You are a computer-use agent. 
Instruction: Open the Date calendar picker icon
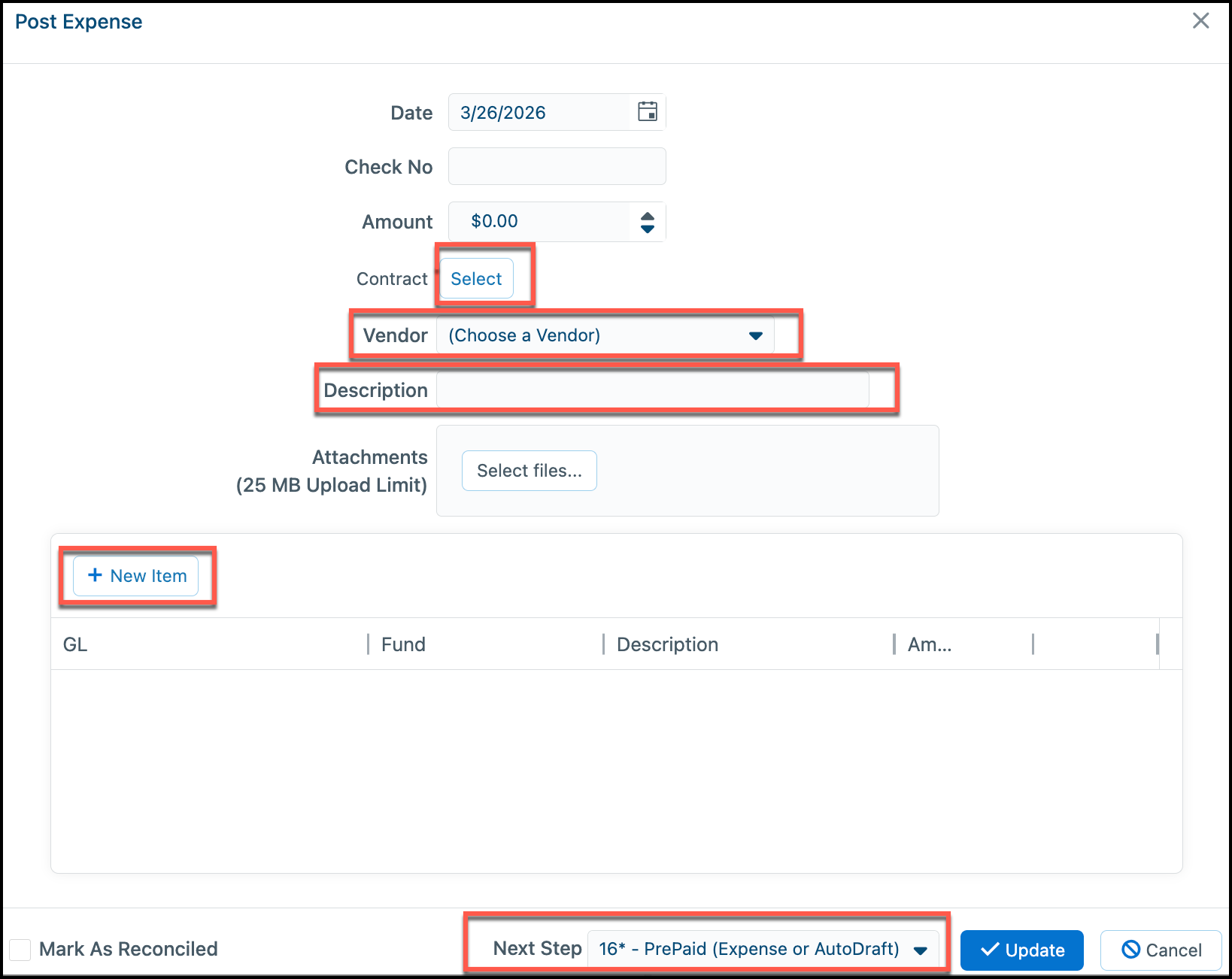coord(648,112)
